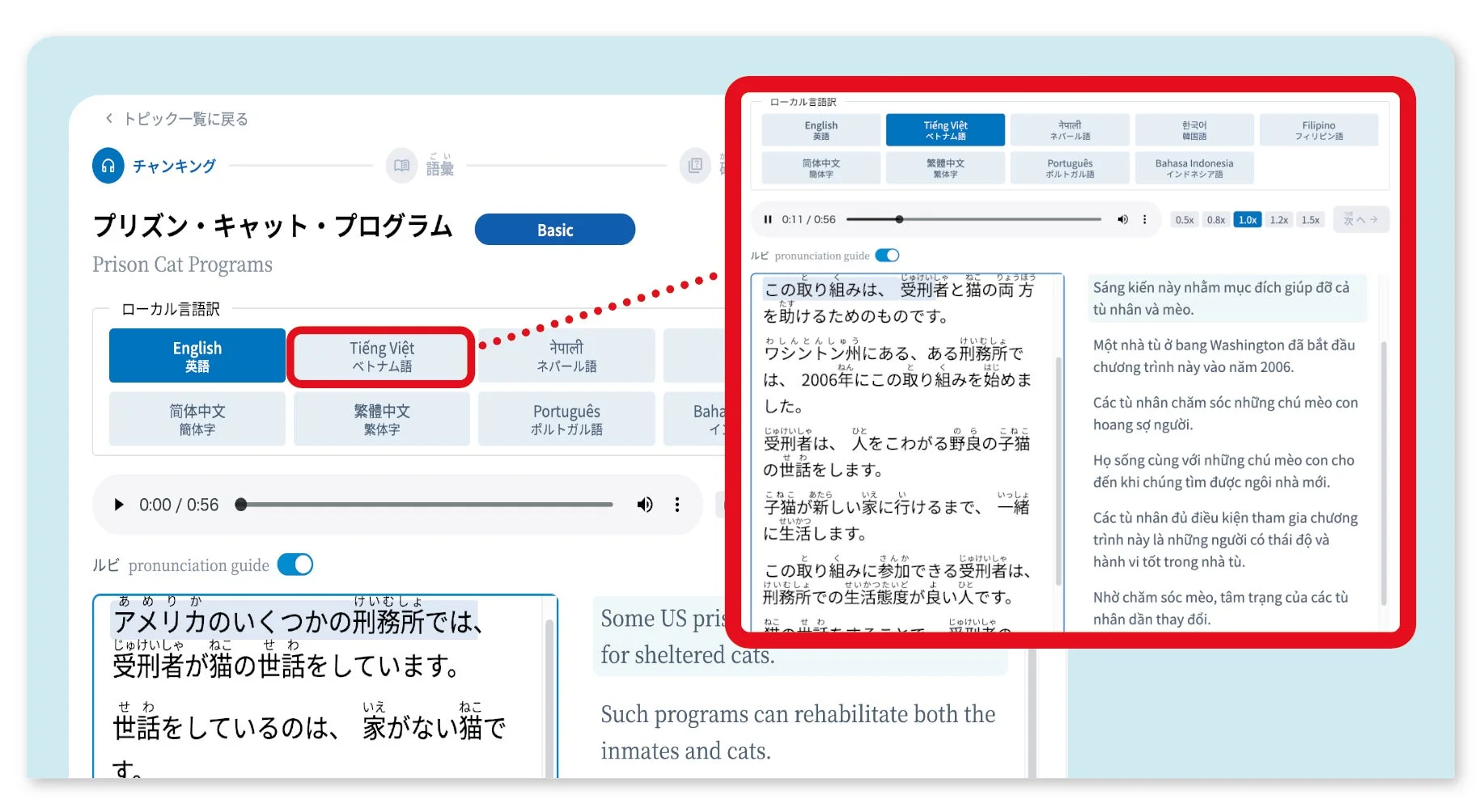Set playback speed to 0.8x
The image size is (1484, 812).
[1216, 220]
